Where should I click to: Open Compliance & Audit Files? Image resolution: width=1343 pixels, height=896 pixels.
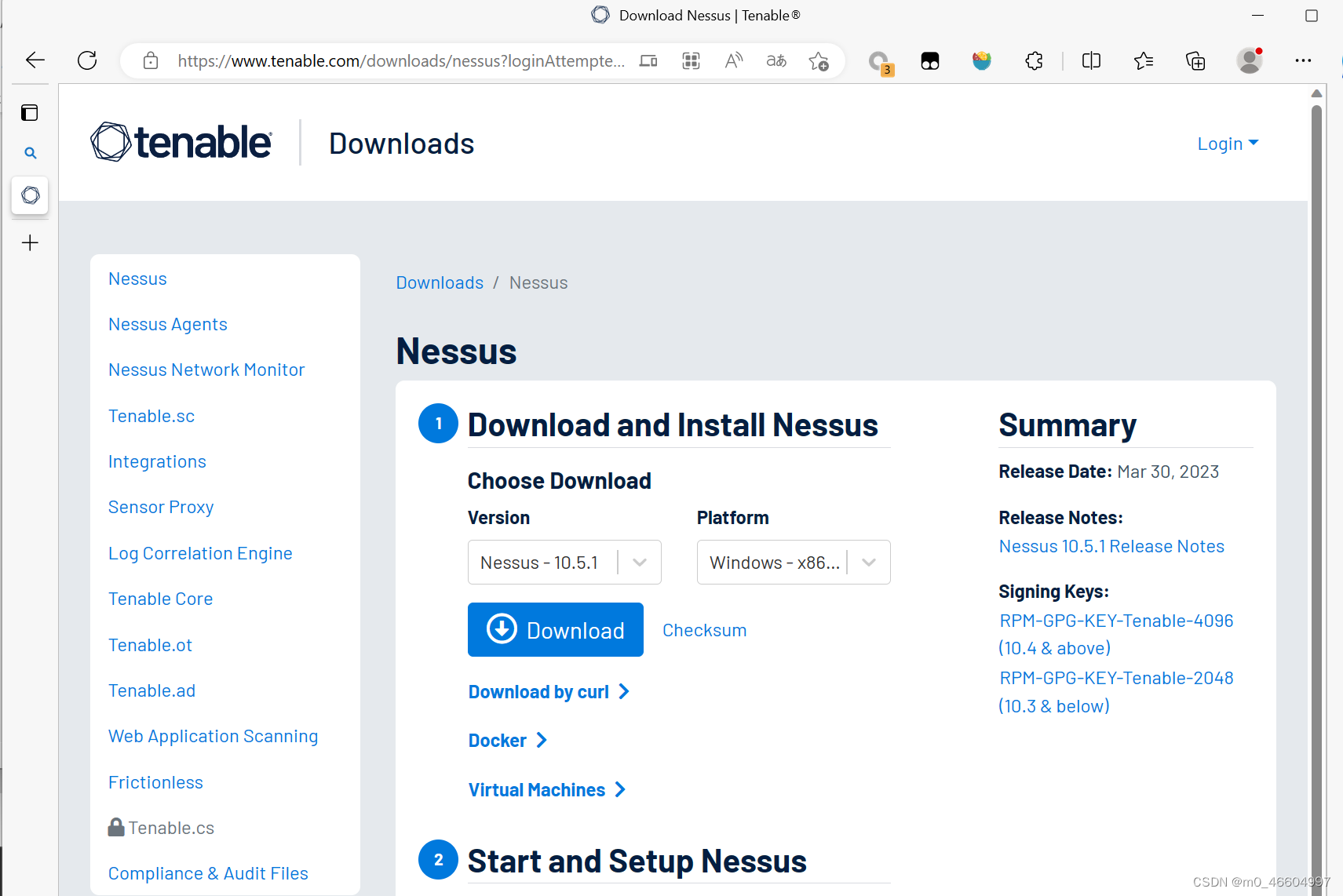(208, 874)
